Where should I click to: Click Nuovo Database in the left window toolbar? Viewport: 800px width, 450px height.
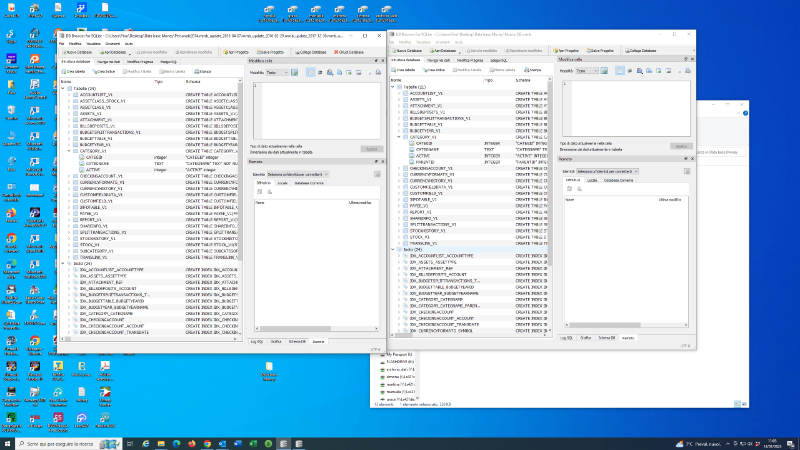(78, 52)
